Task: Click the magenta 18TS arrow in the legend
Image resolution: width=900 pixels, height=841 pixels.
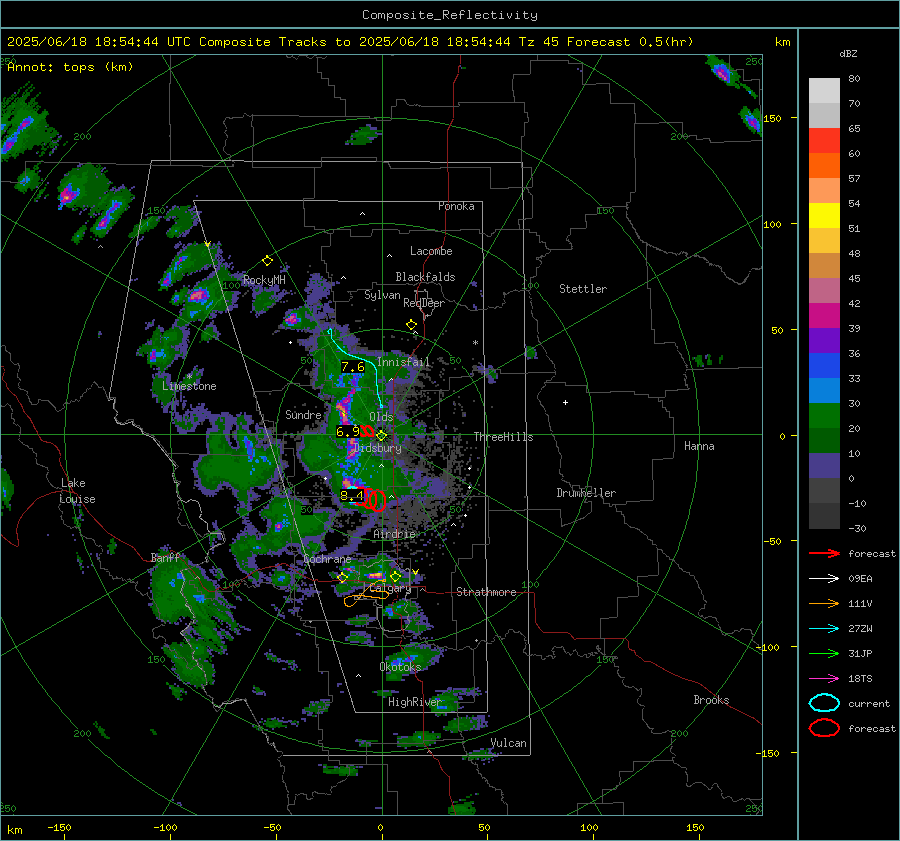Action: click(824, 679)
